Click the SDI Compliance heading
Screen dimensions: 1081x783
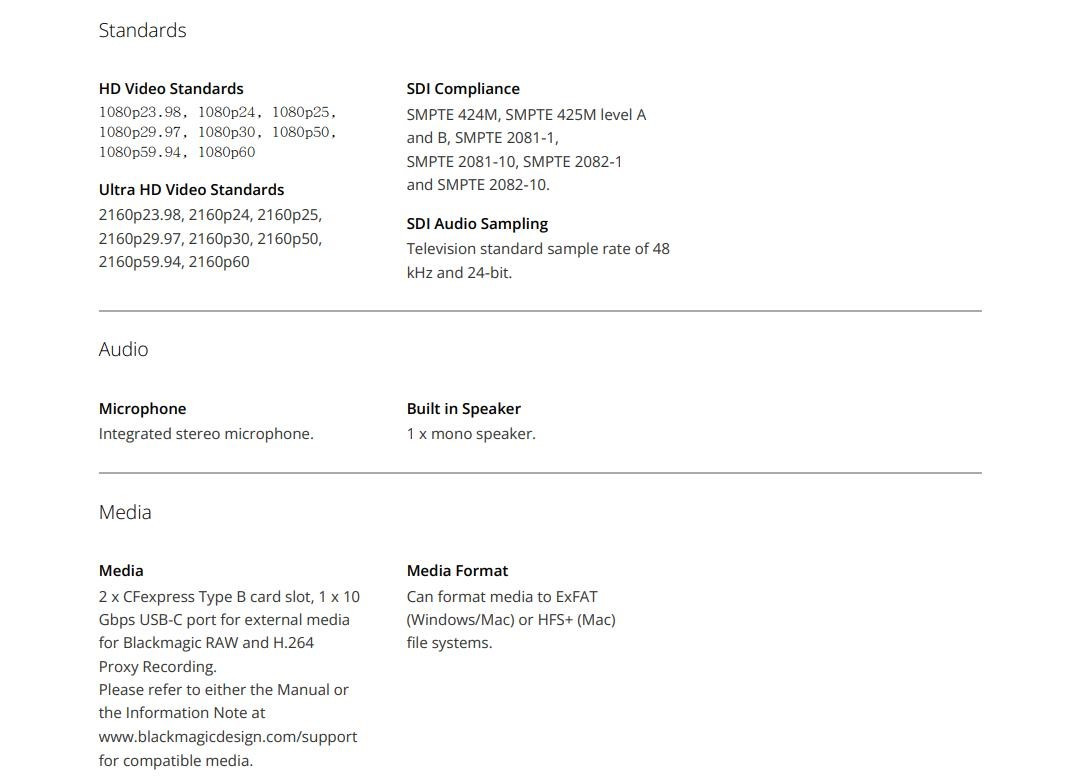point(463,89)
